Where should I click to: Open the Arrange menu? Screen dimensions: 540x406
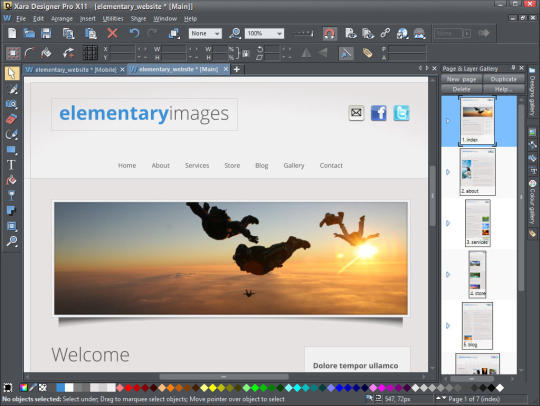pyautogui.click(x=62, y=19)
